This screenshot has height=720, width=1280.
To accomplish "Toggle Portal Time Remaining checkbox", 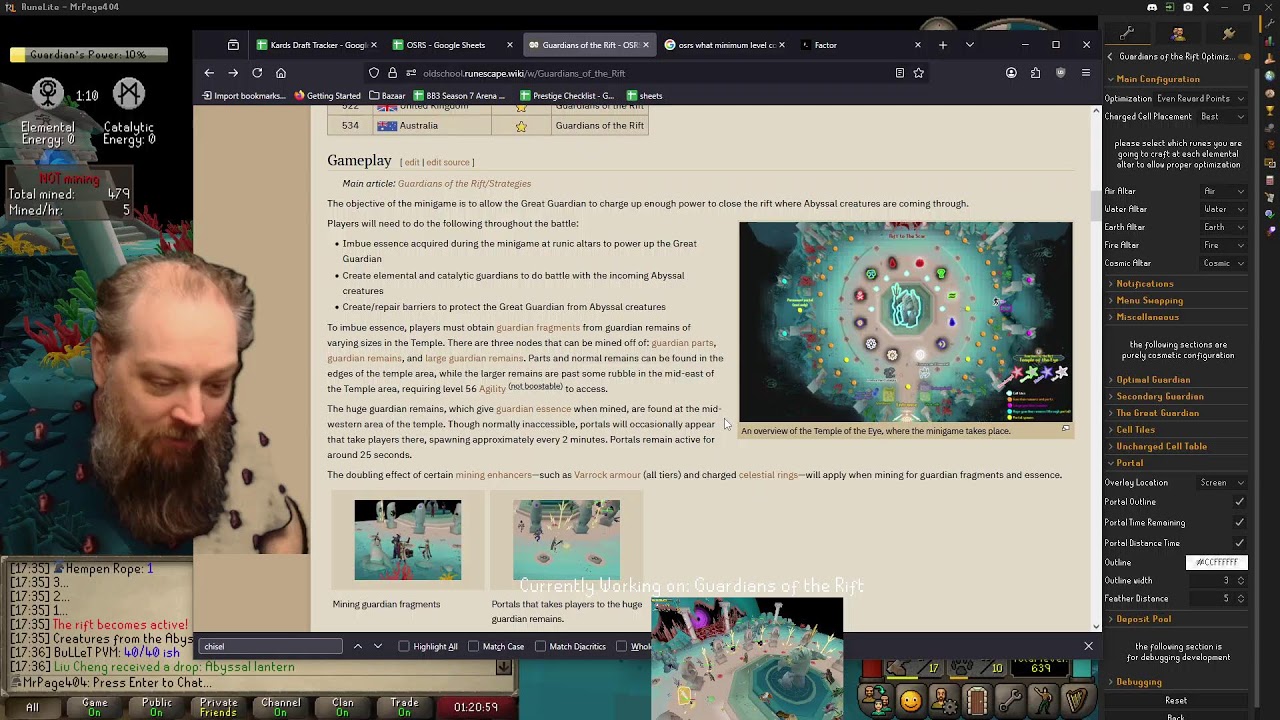I will pos(1240,522).
